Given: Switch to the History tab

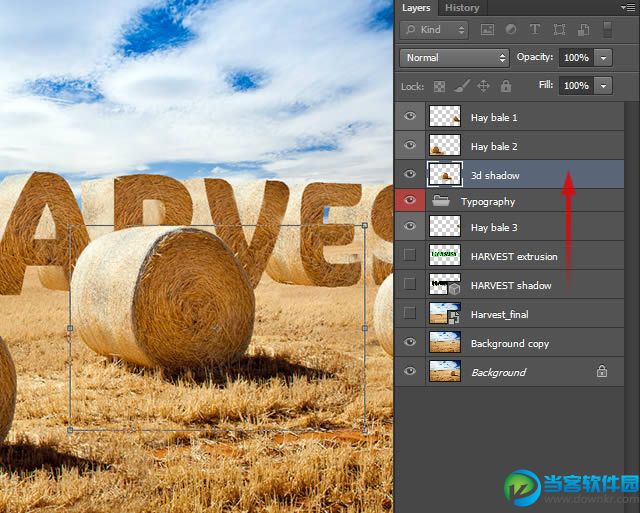Looking at the screenshot, I should 462,8.
